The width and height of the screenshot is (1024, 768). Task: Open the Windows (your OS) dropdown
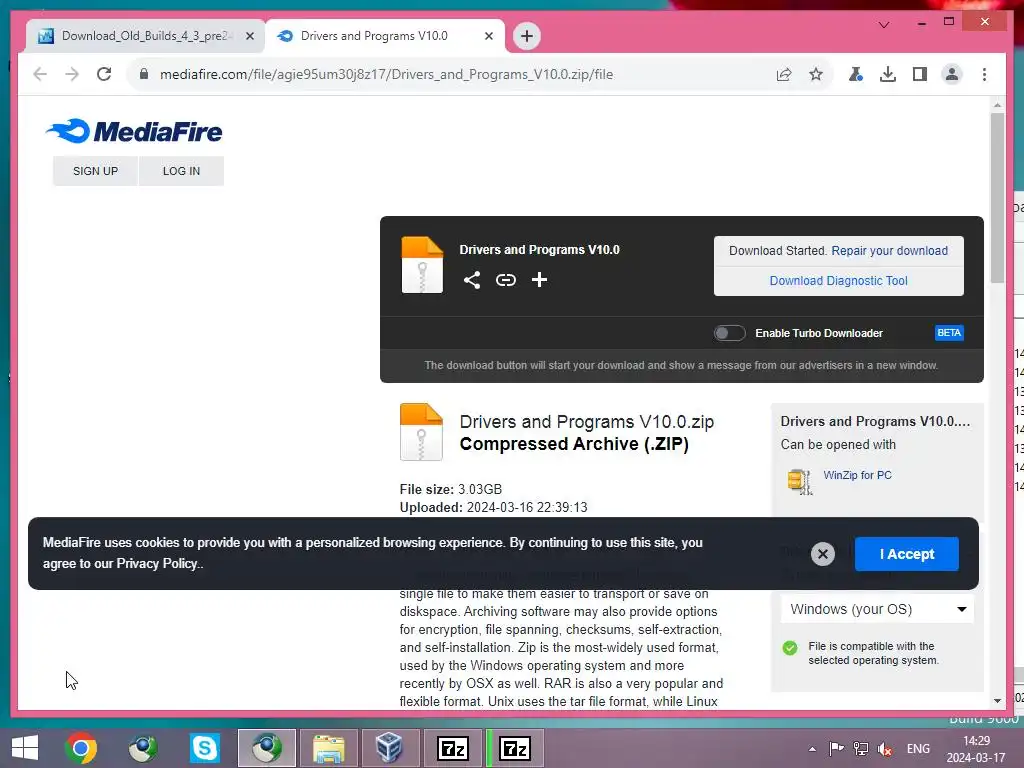pyautogui.click(x=877, y=609)
